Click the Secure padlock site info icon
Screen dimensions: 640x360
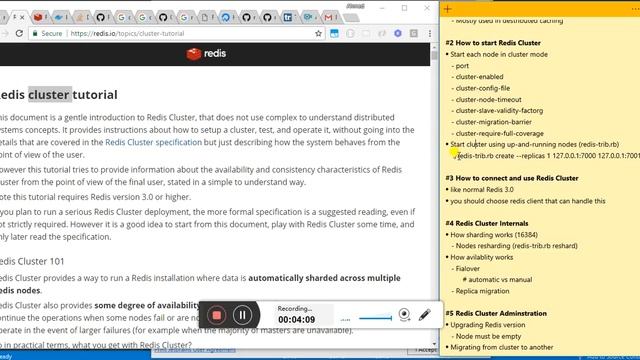tap(35, 33)
